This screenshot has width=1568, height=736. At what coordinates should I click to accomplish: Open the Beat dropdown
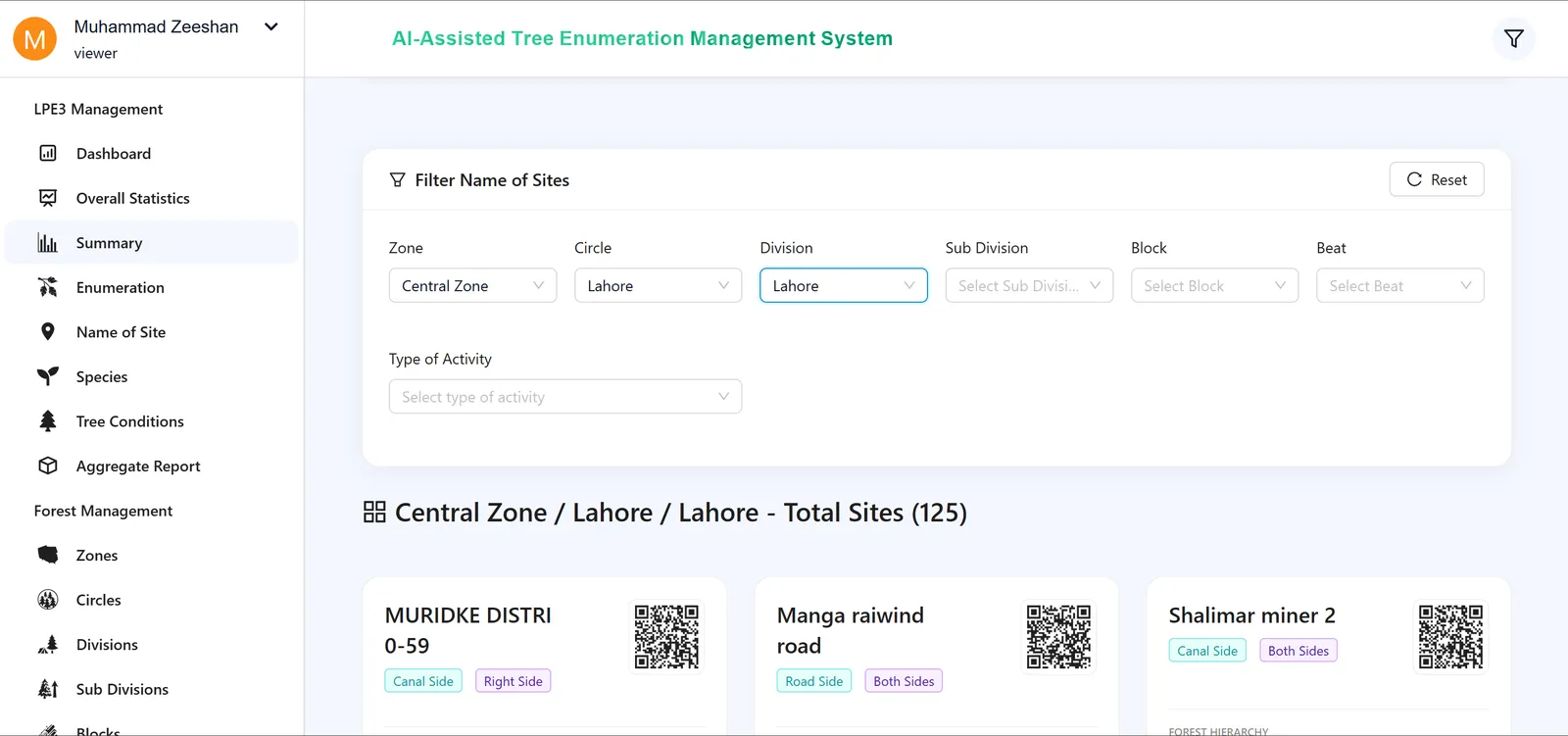(x=1400, y=286)
